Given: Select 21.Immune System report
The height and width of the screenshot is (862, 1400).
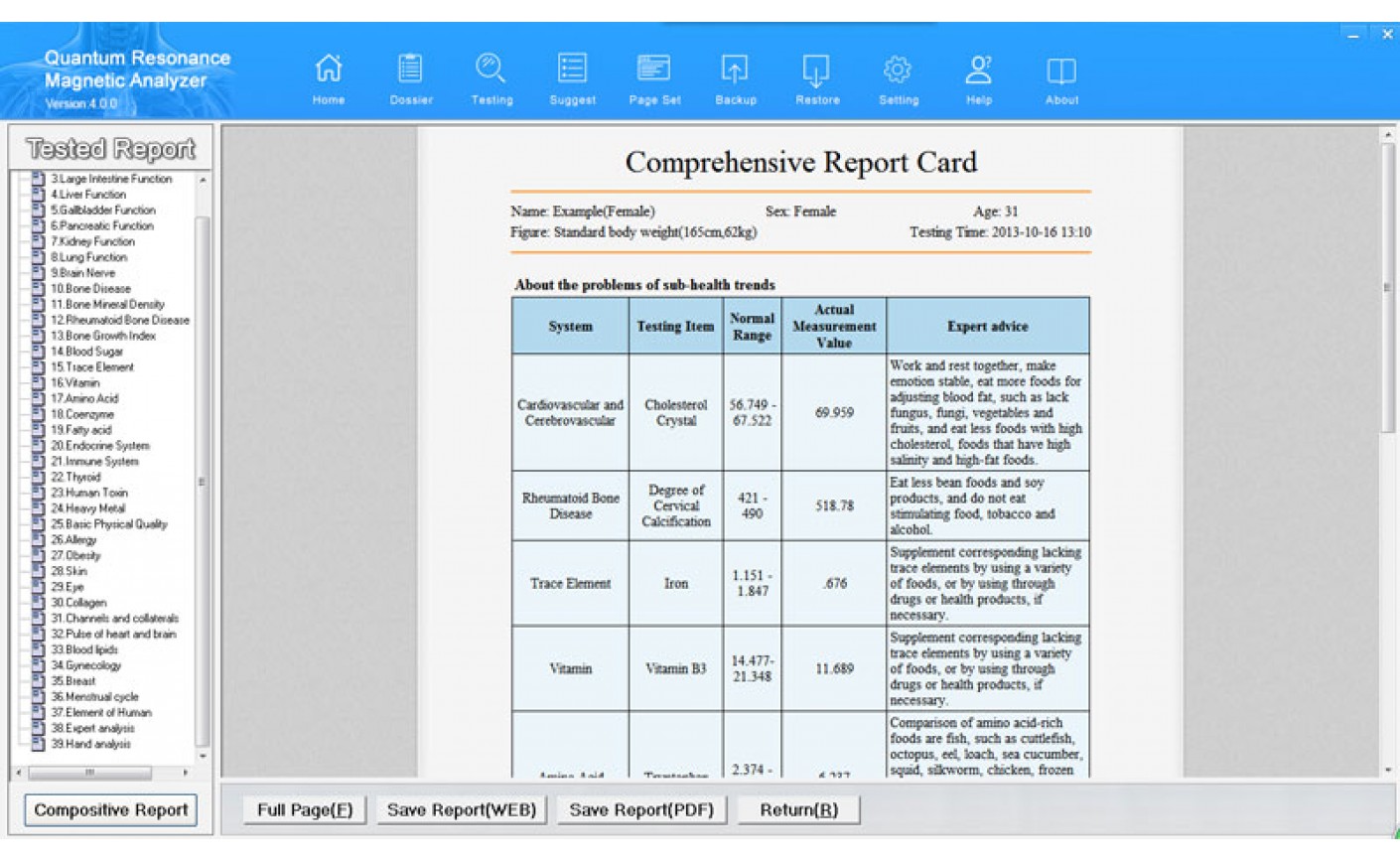Looking at the screenshot, I should point(95,462).
